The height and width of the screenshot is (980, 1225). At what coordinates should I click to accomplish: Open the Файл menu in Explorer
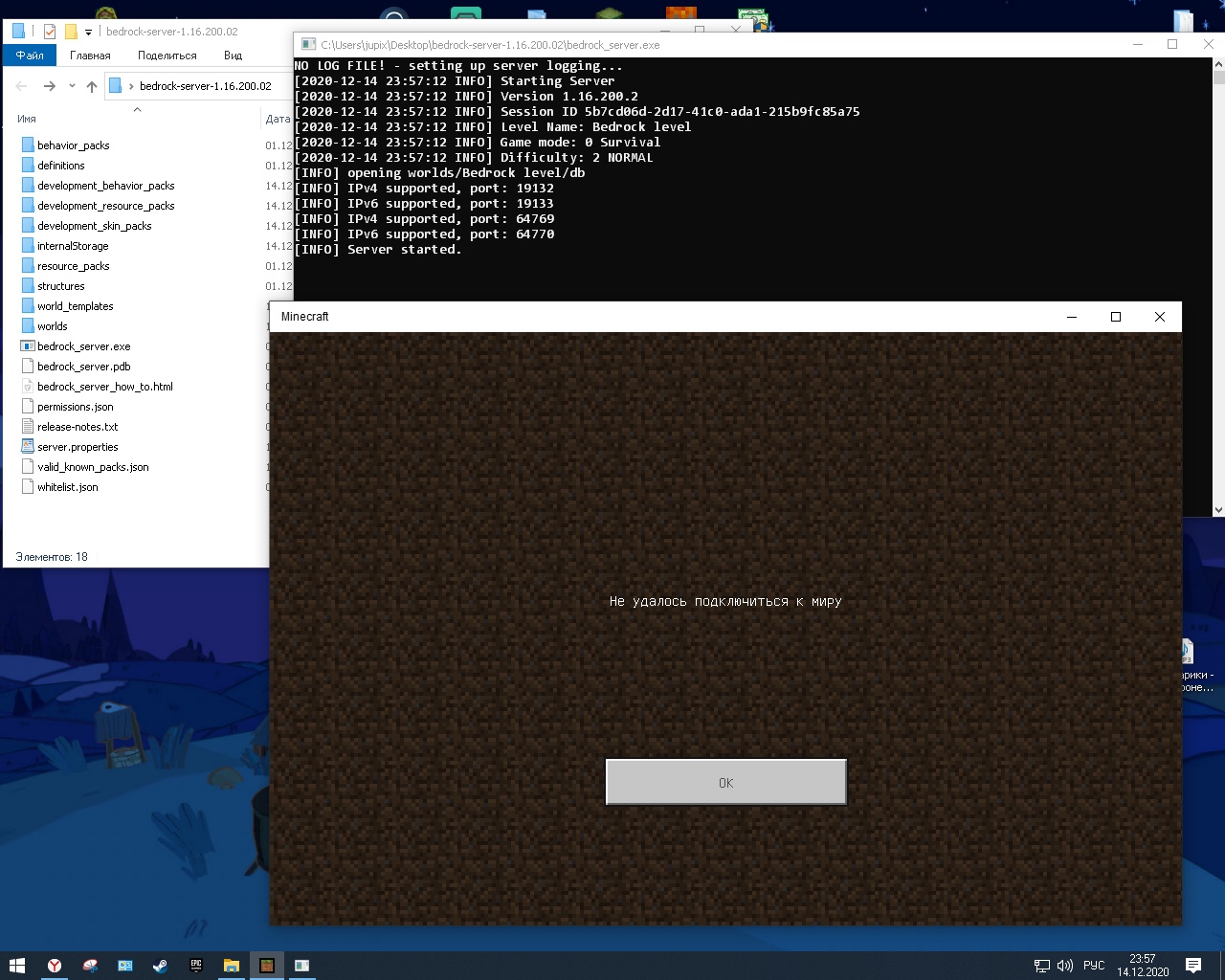click(30, 56)
